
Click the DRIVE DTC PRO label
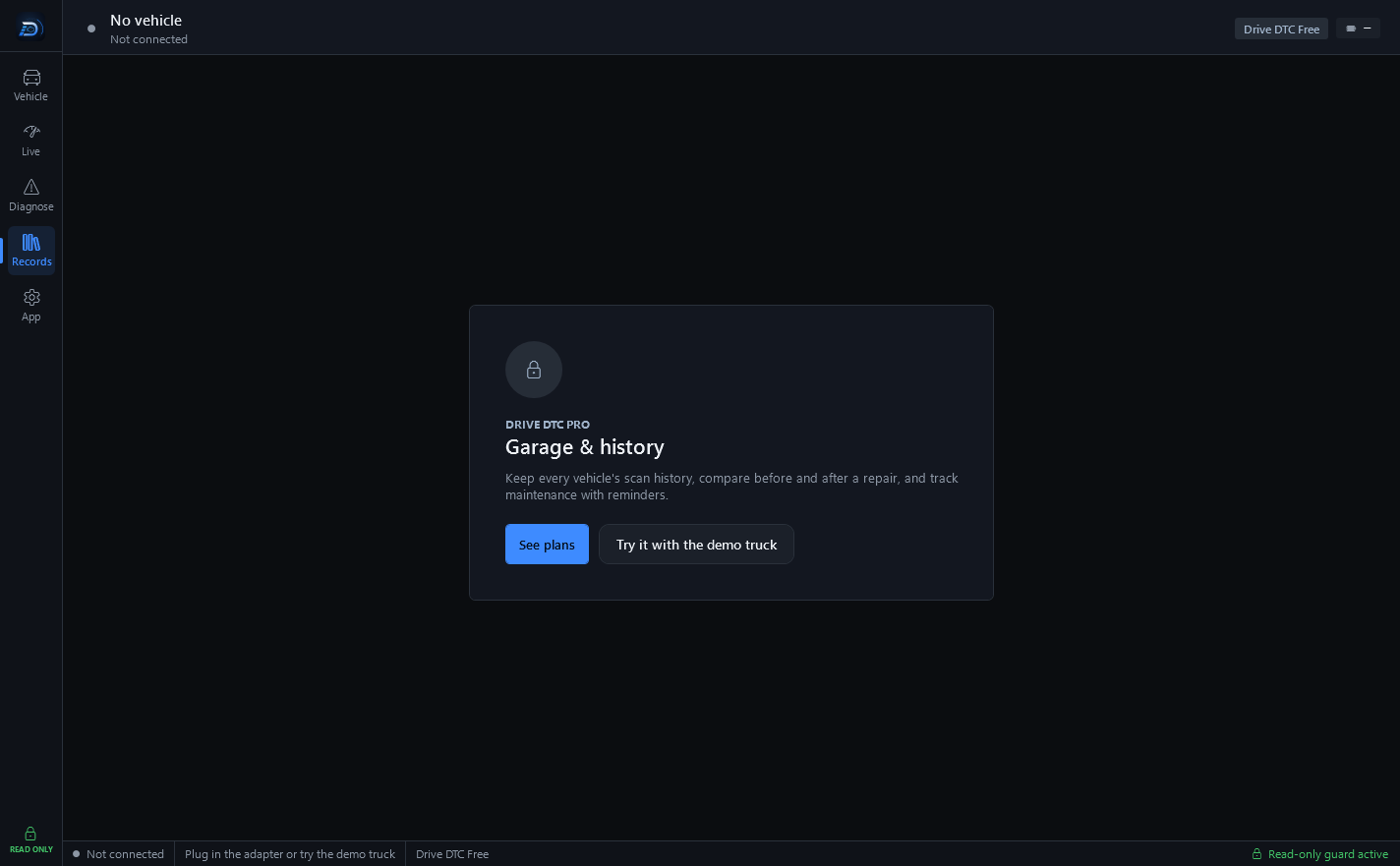[x=548, y=425]
